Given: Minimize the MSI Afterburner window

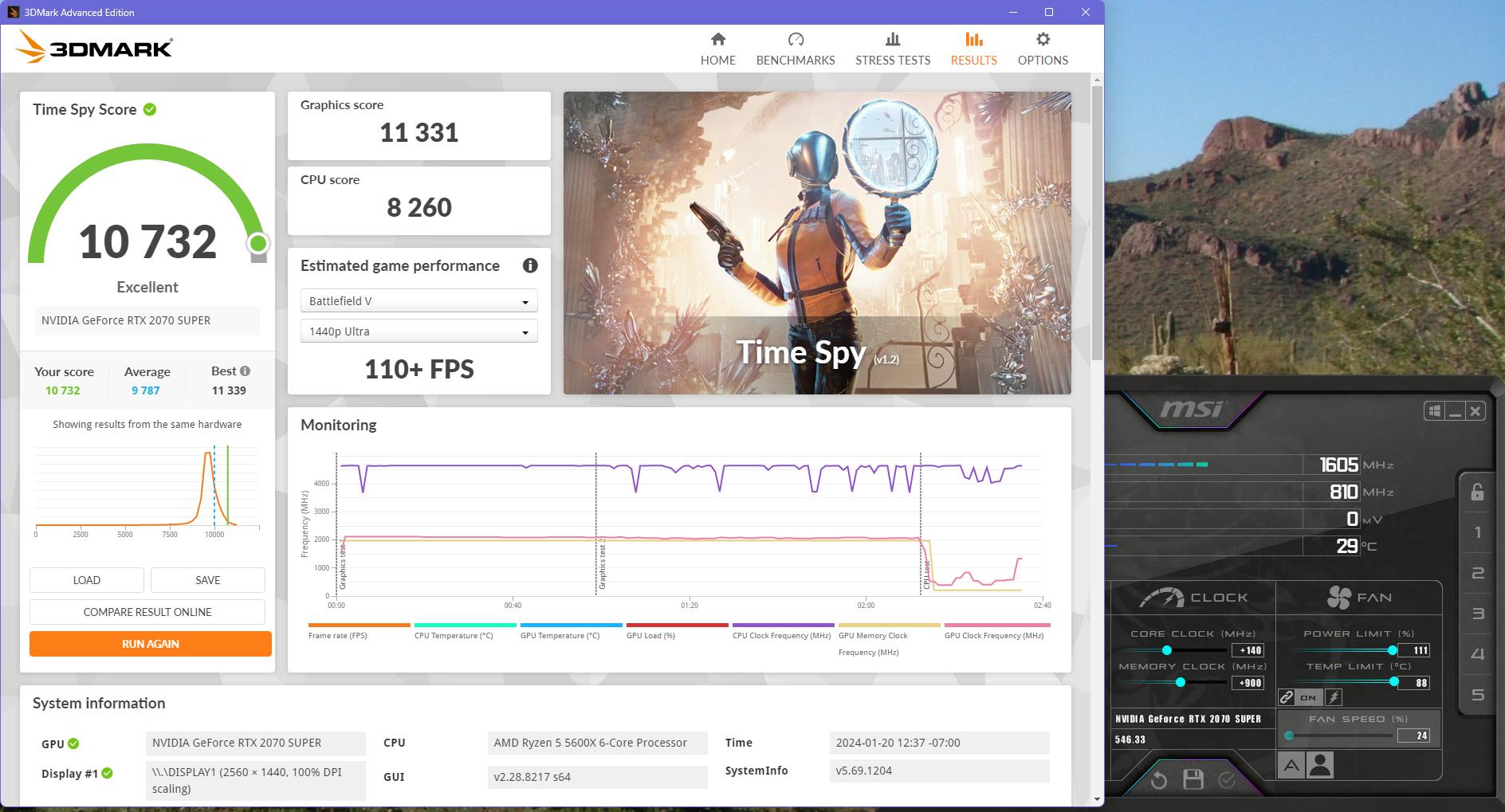Looking at the screenshot, I should (1455, 411).
